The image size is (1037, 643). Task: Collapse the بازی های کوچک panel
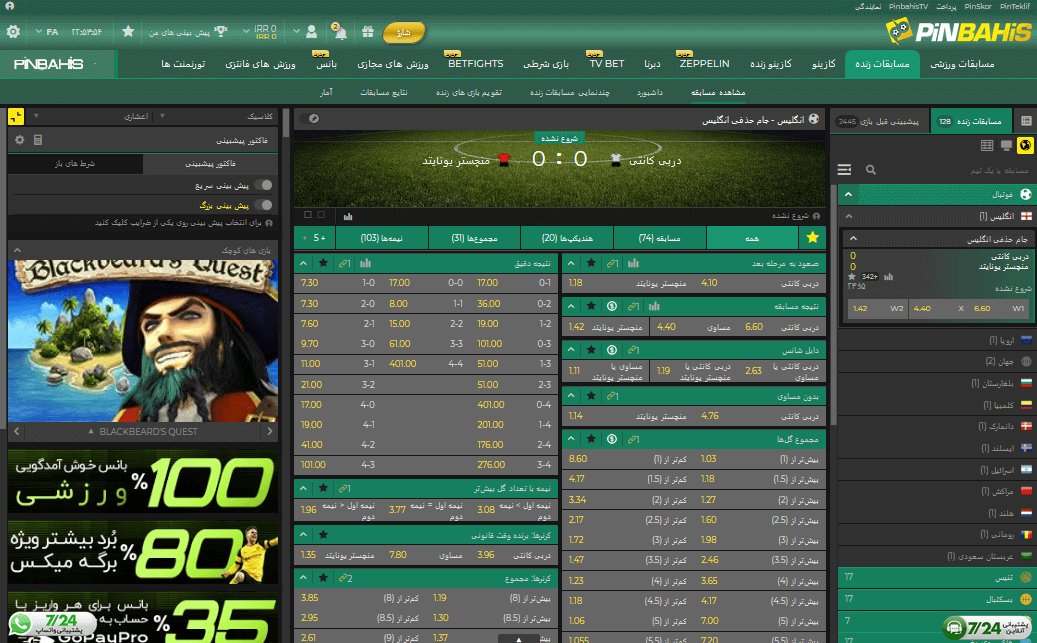tap(17, 250)
